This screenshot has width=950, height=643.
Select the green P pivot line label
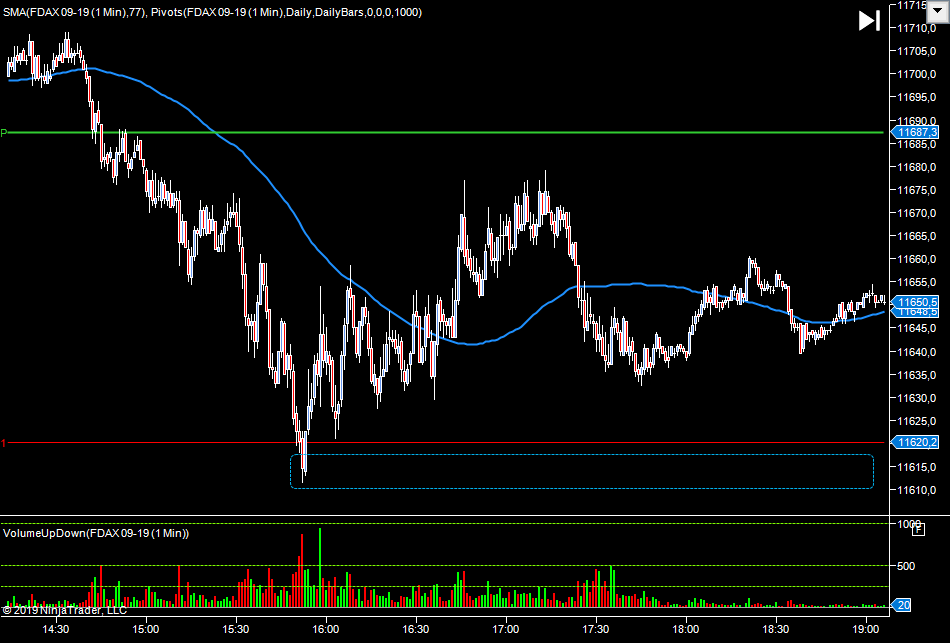tap(4, 133)
